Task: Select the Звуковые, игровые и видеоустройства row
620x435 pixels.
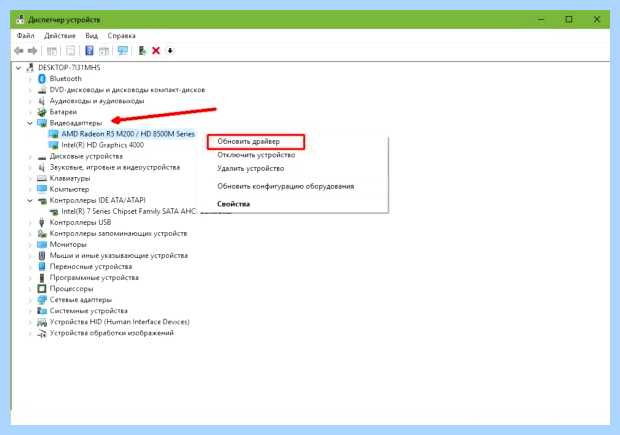Action: [x=115, y=167]
